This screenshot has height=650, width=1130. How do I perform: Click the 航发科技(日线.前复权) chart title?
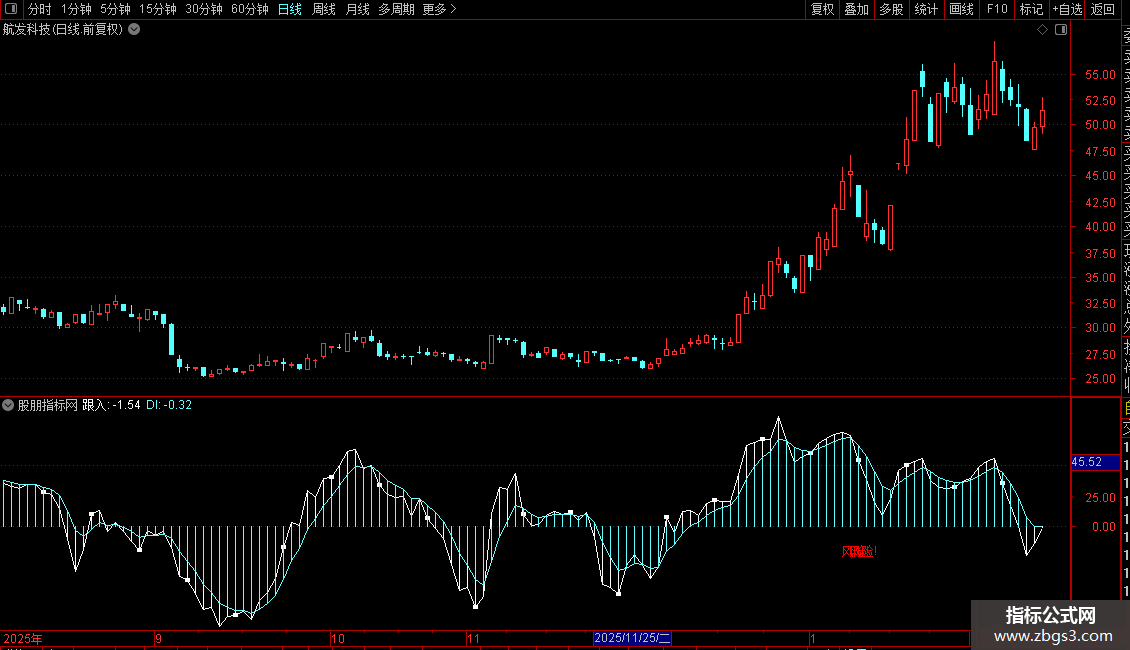pyautogui.click(x=63, y=30)
